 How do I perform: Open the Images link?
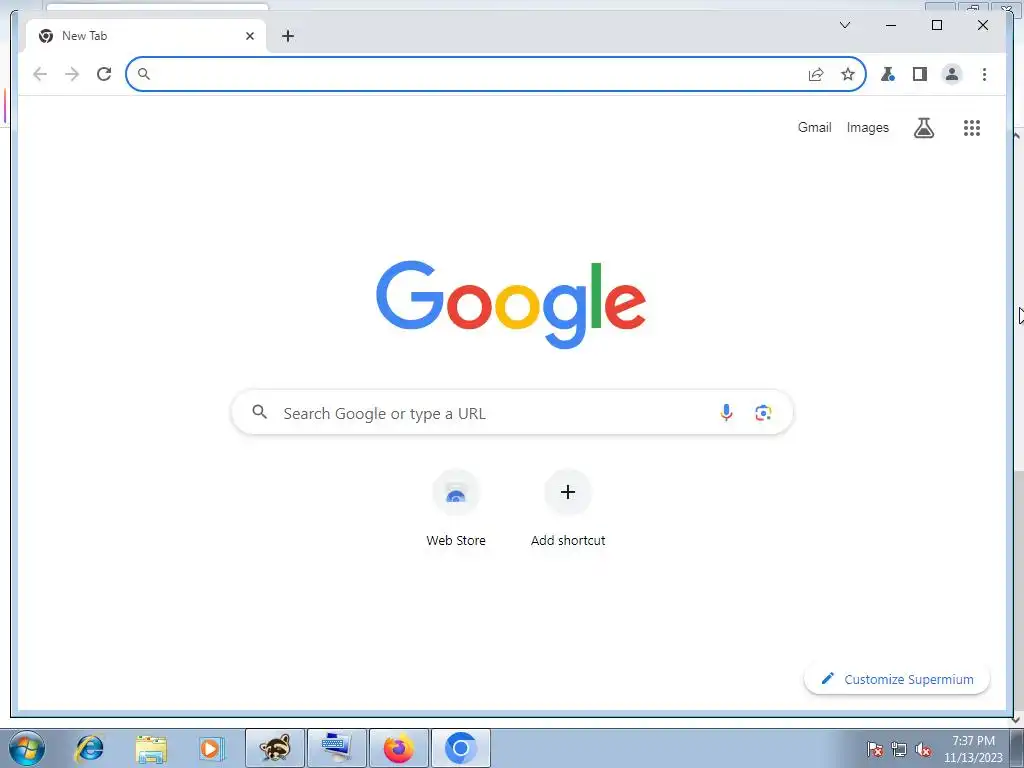[867, 127]
